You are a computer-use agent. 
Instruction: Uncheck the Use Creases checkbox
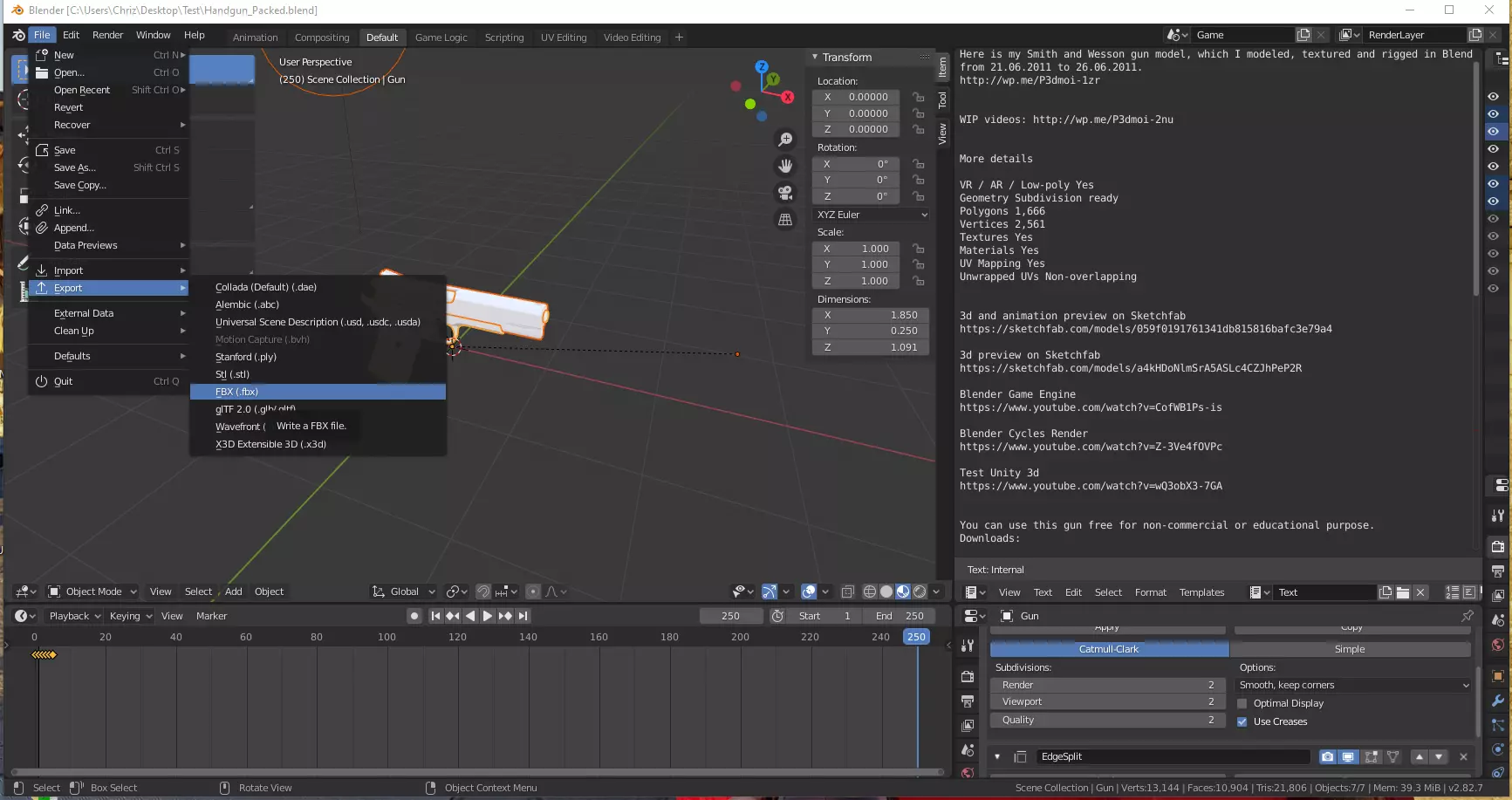click(x=1242, y=721)
